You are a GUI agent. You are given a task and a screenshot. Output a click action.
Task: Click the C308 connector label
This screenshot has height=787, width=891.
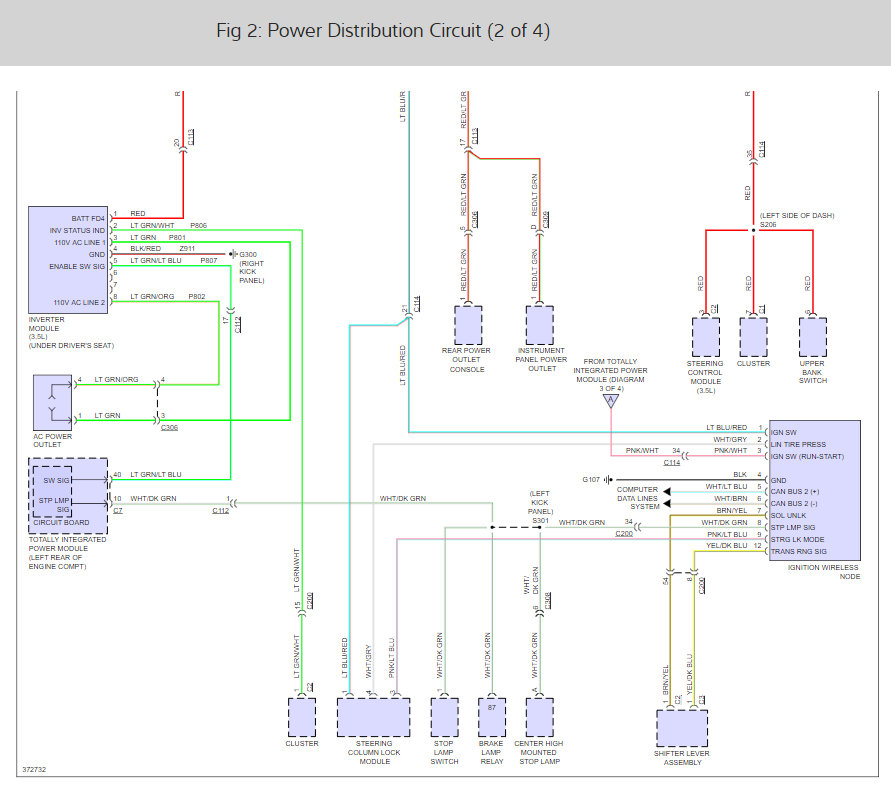(x=547, y=600)
